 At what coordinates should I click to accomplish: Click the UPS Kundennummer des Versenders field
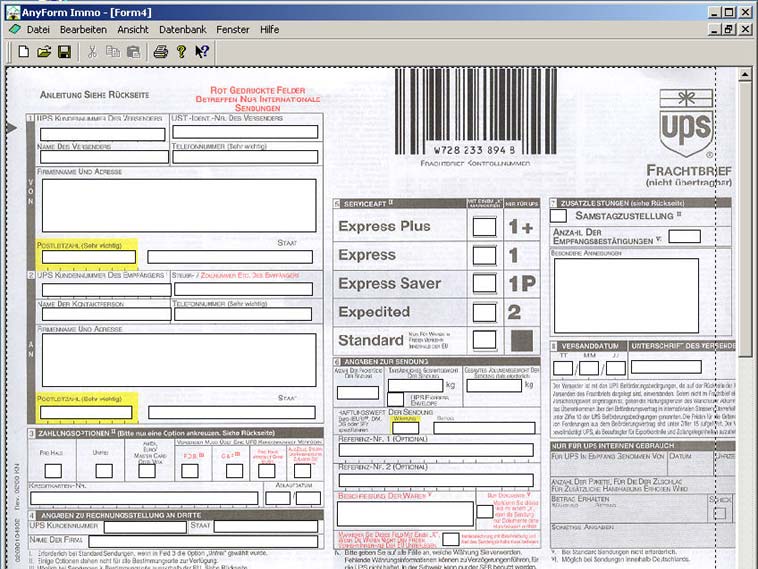click(102, 134)
